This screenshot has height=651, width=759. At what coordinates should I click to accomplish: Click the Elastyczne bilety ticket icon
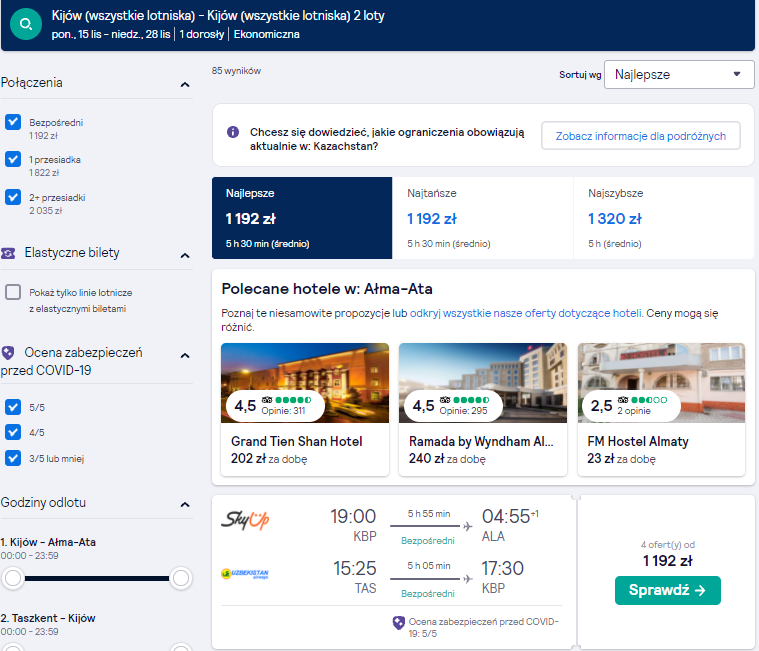[8, 253]
